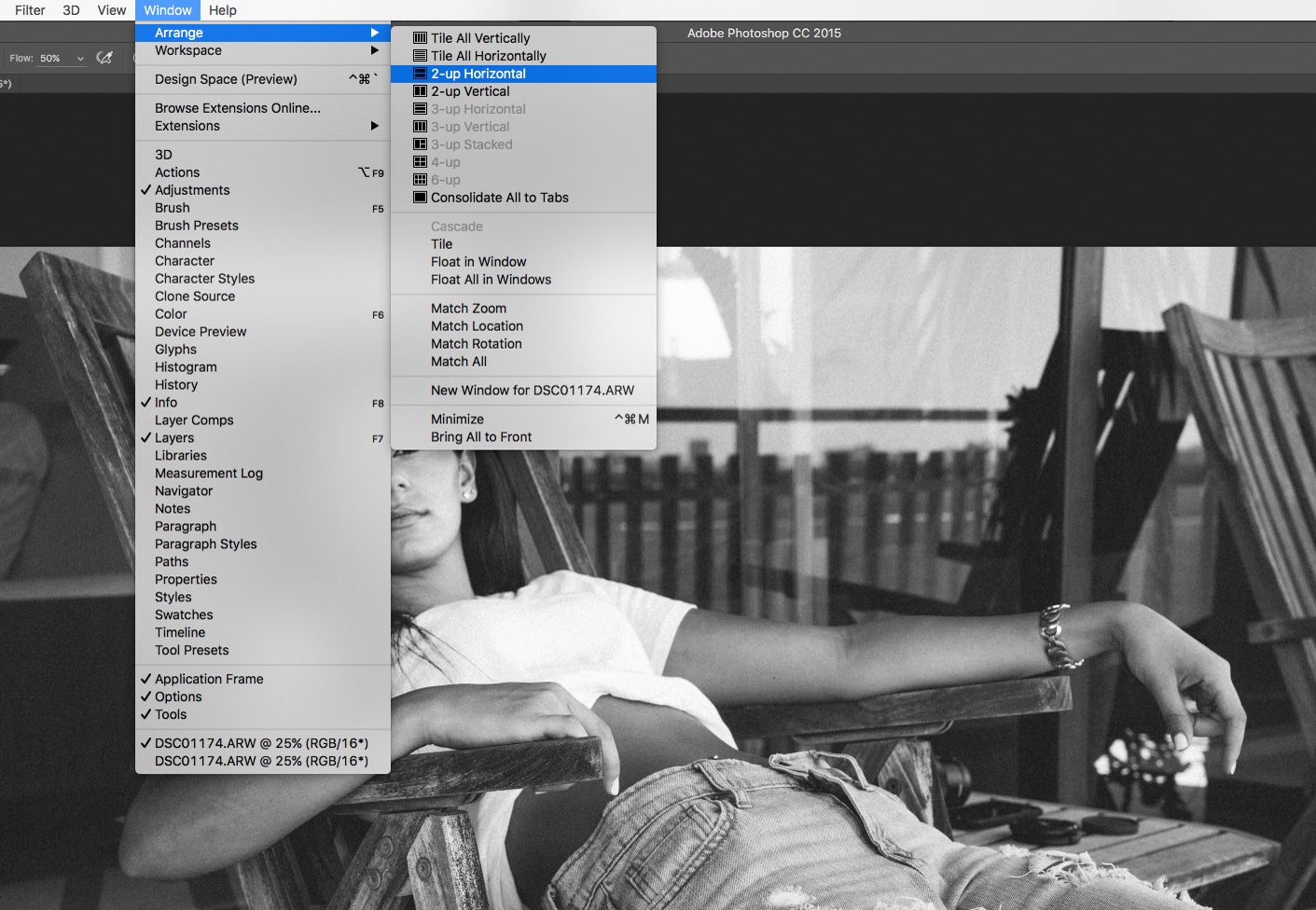Click the 4-up grid layout icon
Screen dimensions: 1316x910
420,162
